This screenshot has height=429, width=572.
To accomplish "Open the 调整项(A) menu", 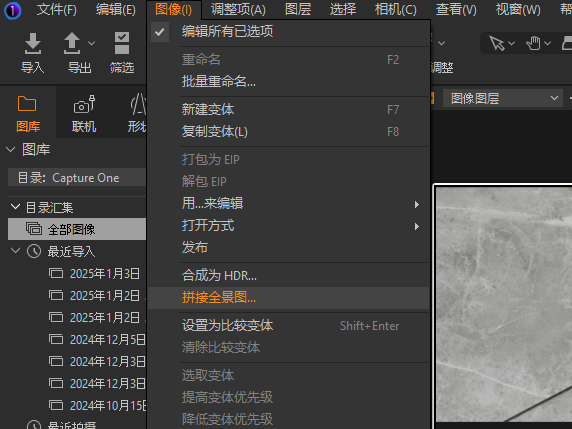I will point(238,10).
